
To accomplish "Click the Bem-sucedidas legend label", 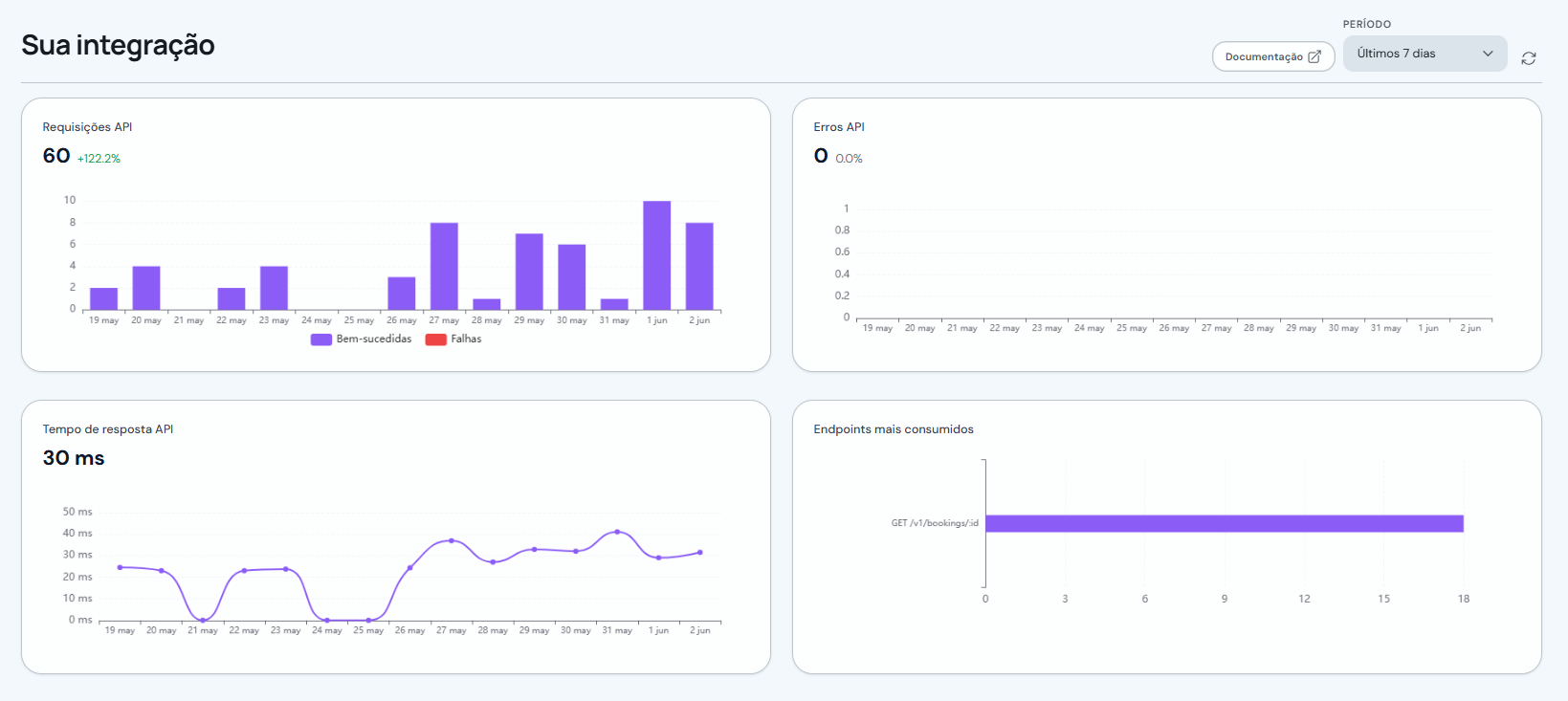I will [x=374, y=339].
